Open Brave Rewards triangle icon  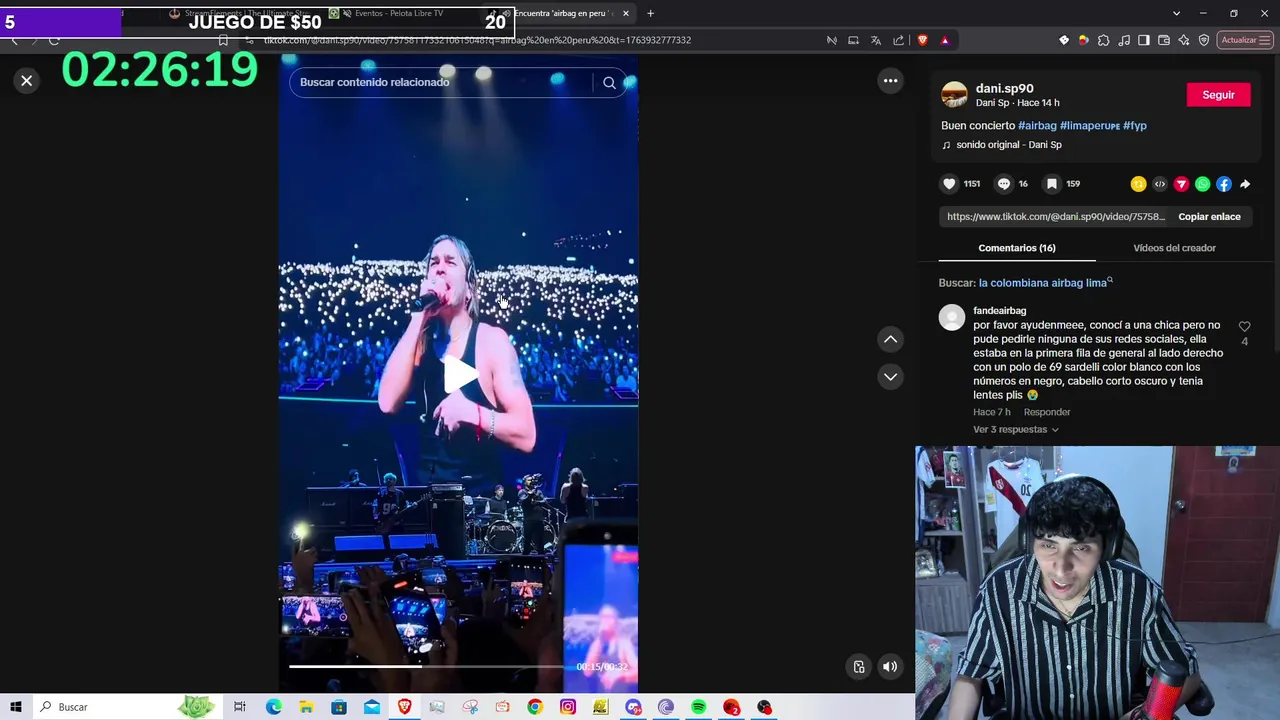click(945, 40)
